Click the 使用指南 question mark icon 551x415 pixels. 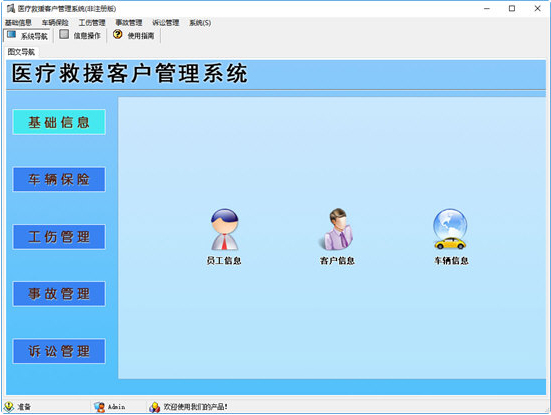[118, 34]
